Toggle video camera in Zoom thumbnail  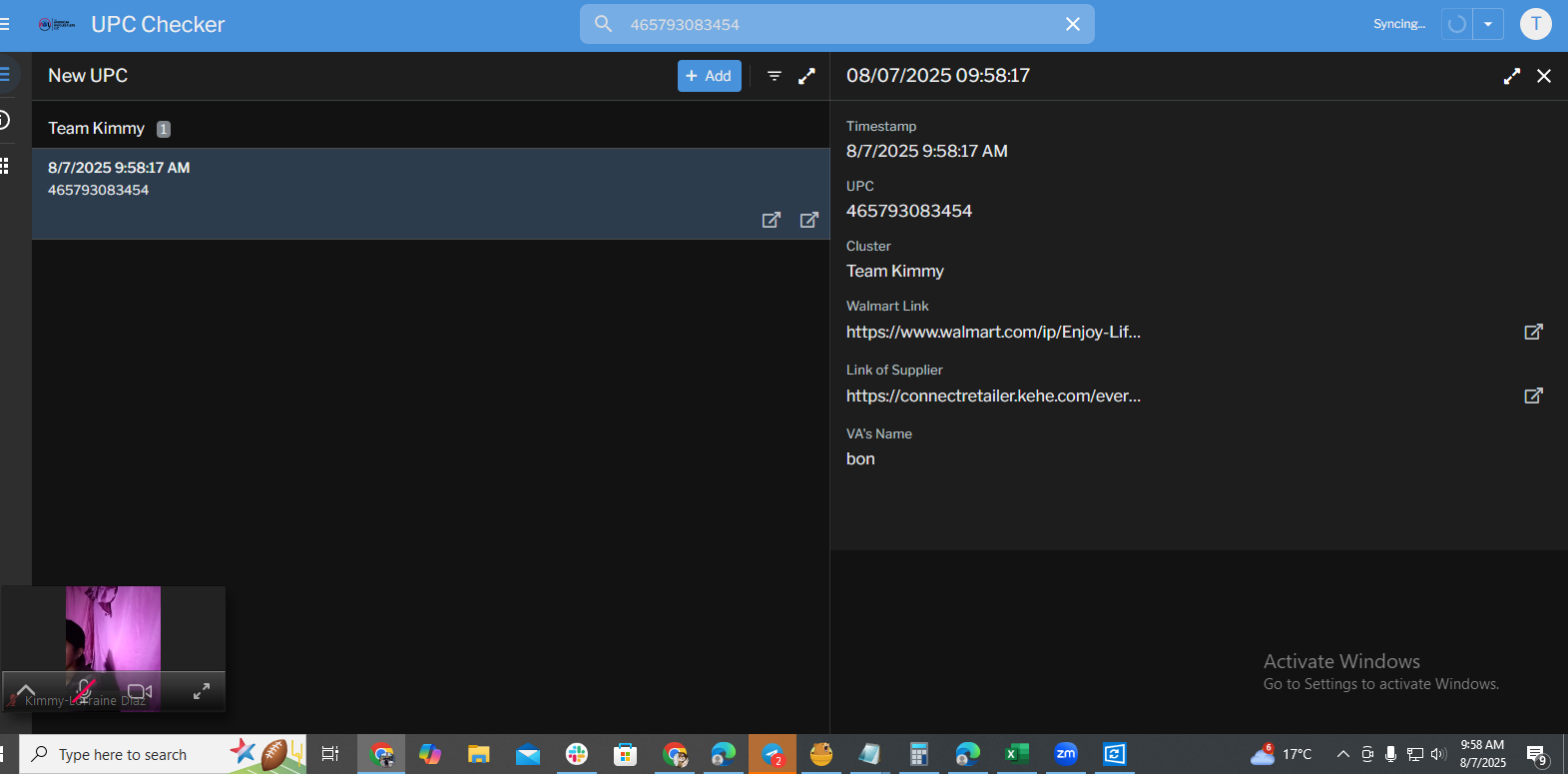140,691
